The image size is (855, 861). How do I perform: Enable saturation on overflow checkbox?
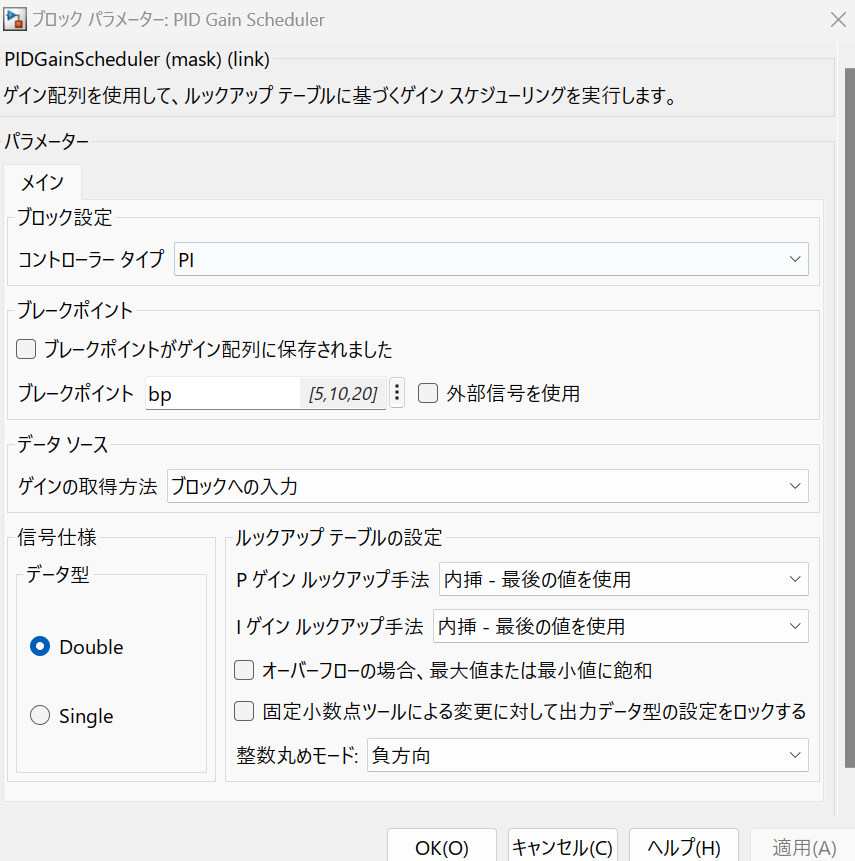244,670
